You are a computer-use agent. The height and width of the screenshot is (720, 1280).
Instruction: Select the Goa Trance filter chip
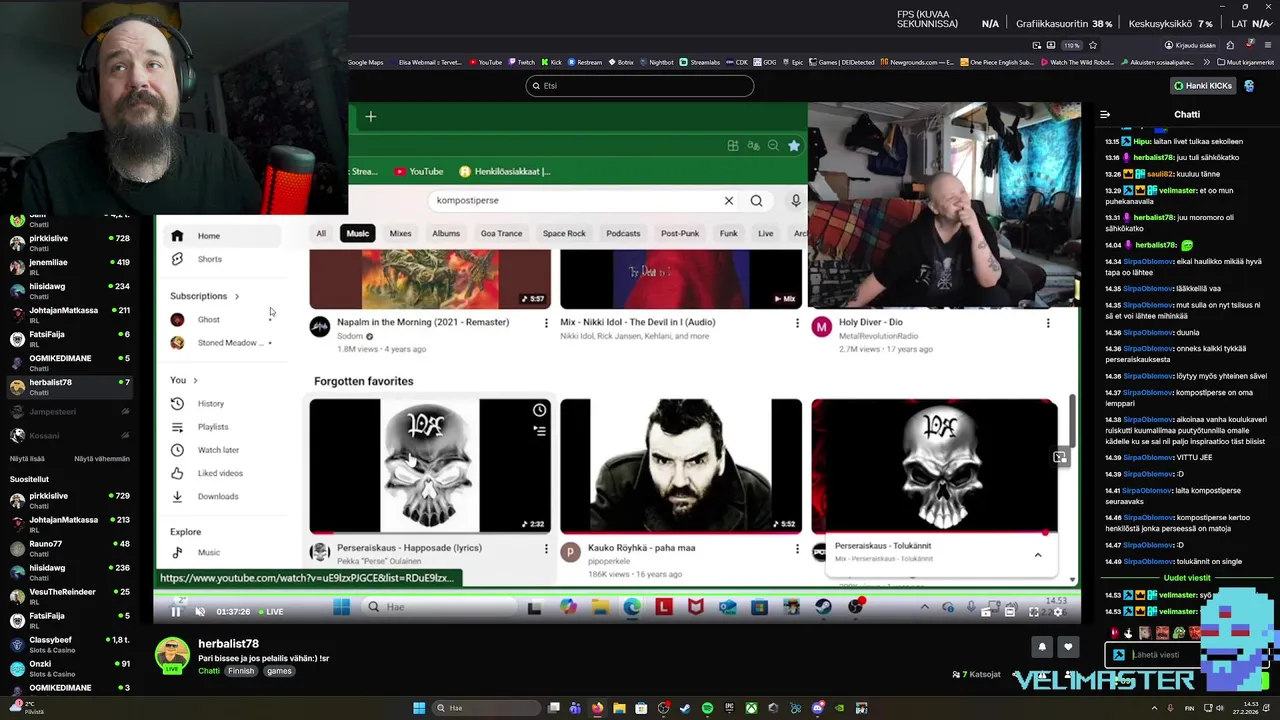coord(501,233)
